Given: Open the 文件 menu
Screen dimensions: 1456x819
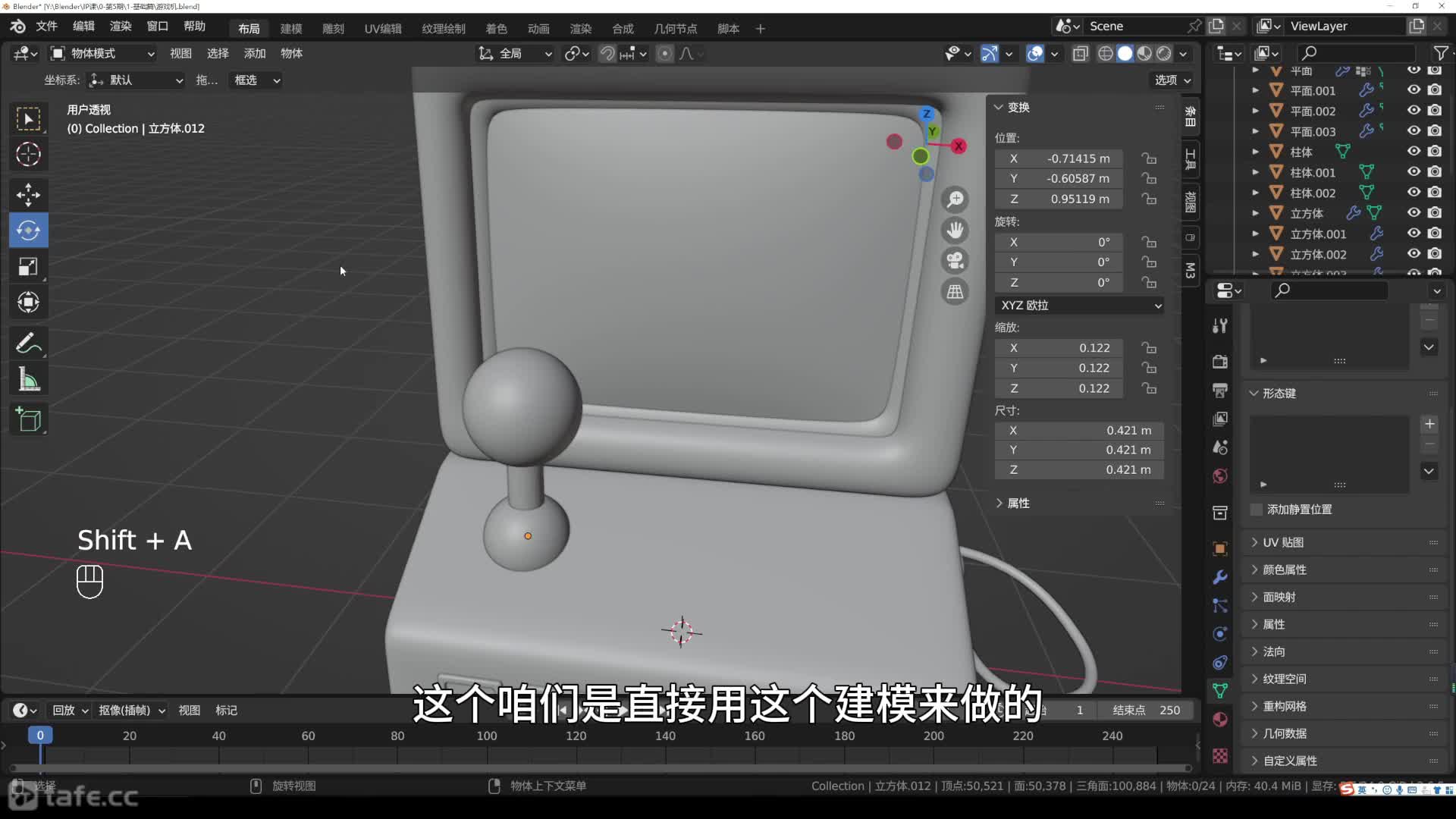Looking at the screenshot, I should (x=46, y=27).
